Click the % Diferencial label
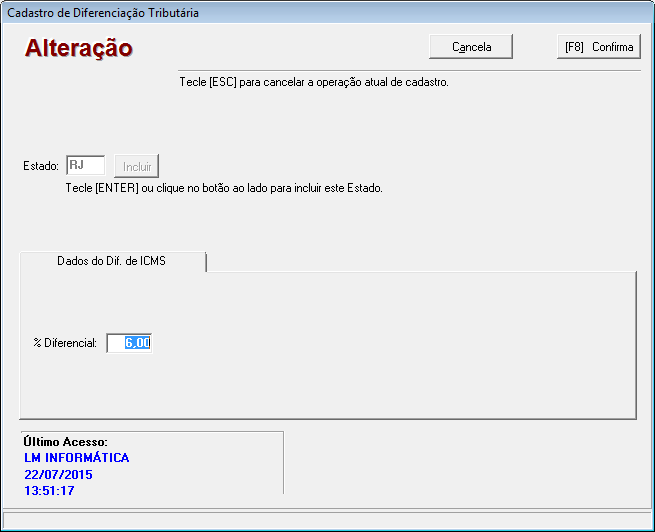The width and height of the screenshot is (655, 532). [x=65, y=343]
